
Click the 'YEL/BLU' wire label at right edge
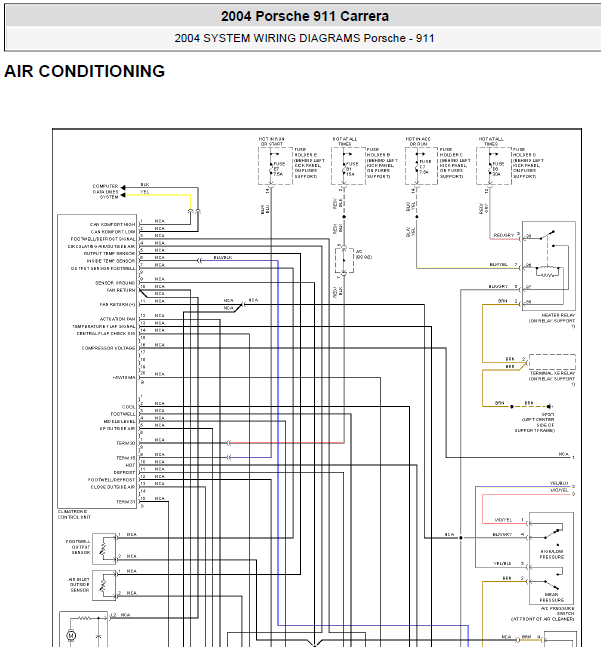click(x=559, y=483)
